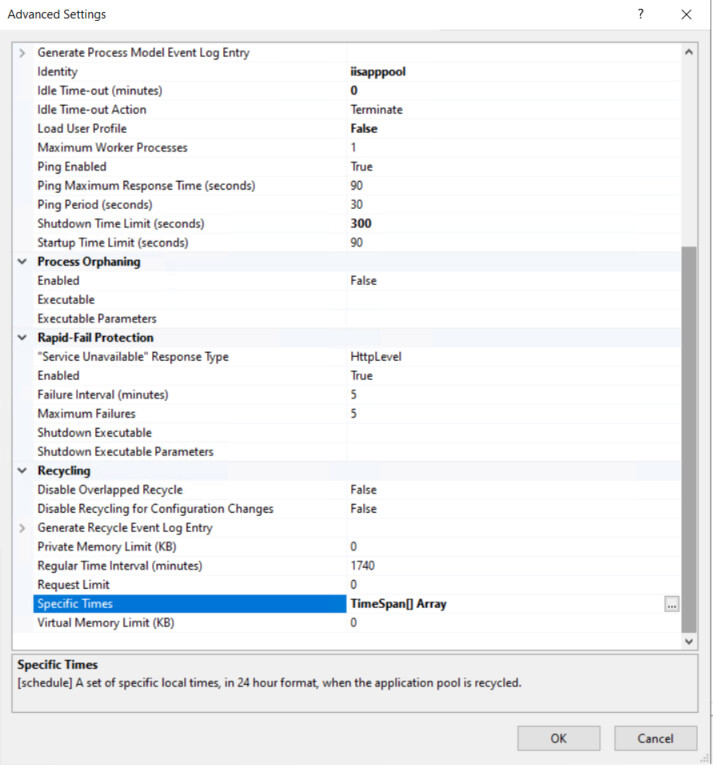The image size is (713, 765).
Task: Click the Help question mark icon
Action: (640, 14)
